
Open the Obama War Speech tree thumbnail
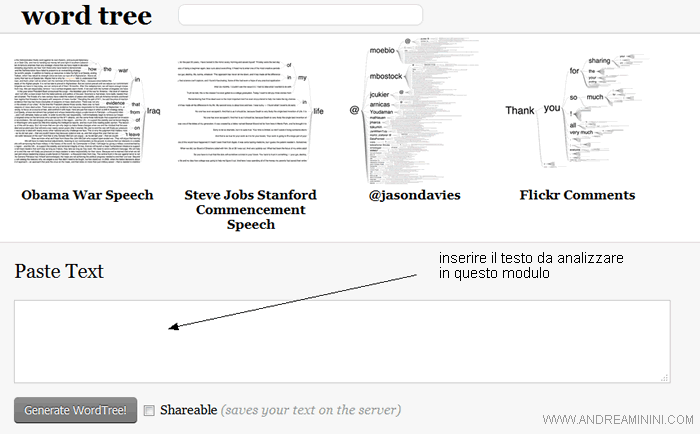coord(86,112)
